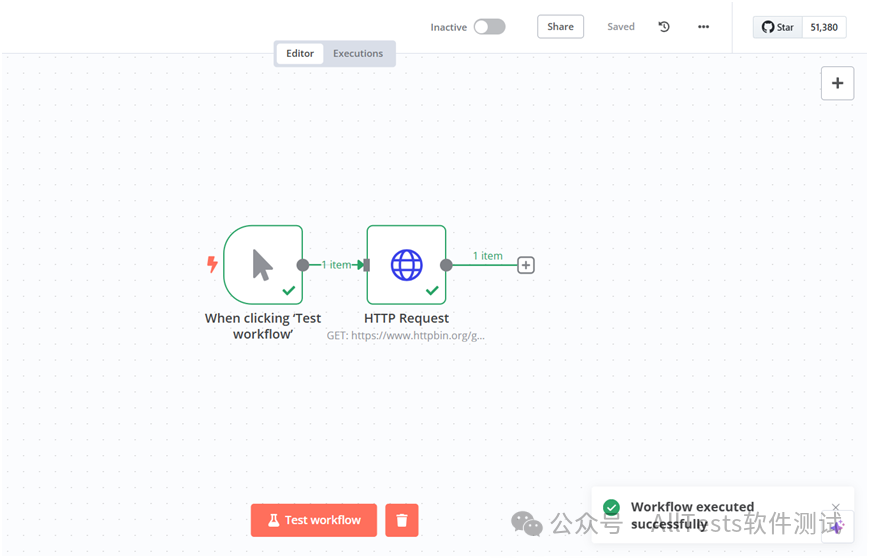Switch to the Executions tab

358,53
